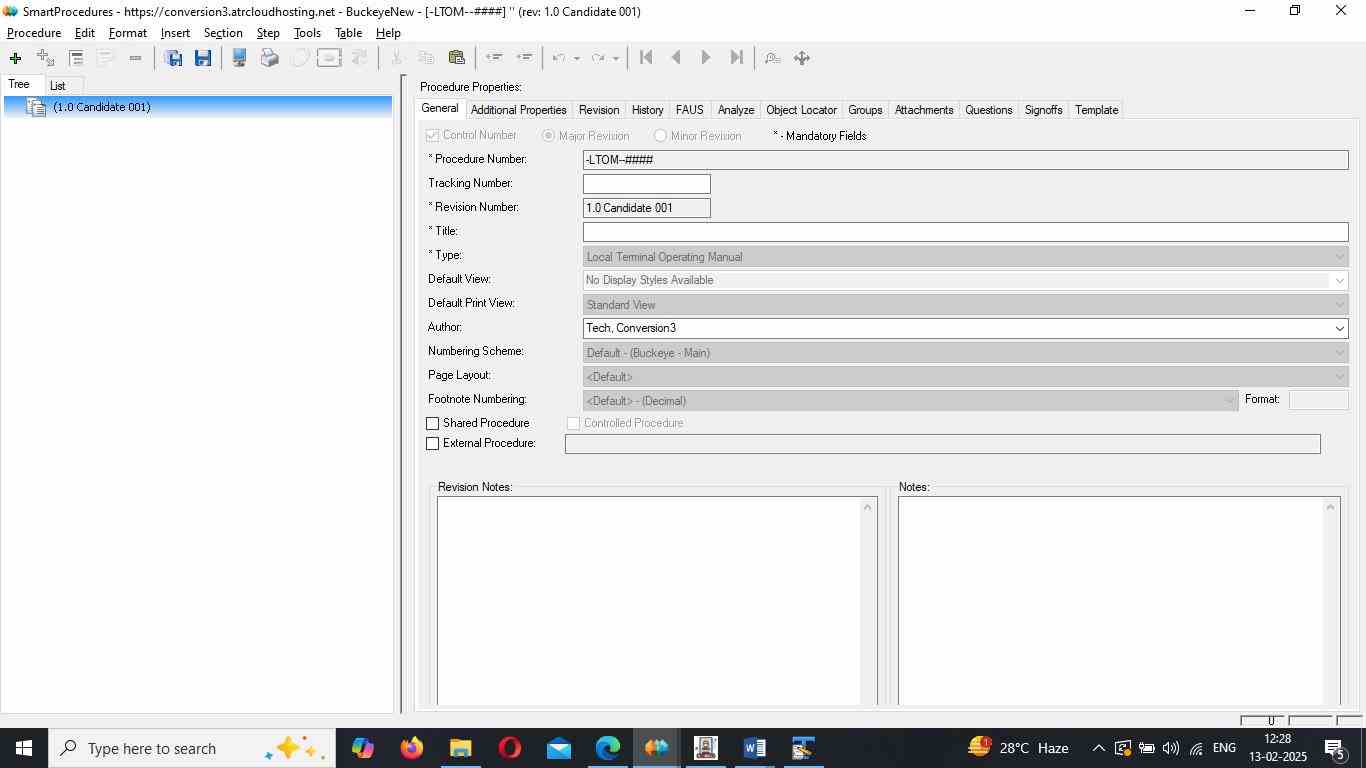Switch to the List tab
1366x768 pixels.
(58, 86)
